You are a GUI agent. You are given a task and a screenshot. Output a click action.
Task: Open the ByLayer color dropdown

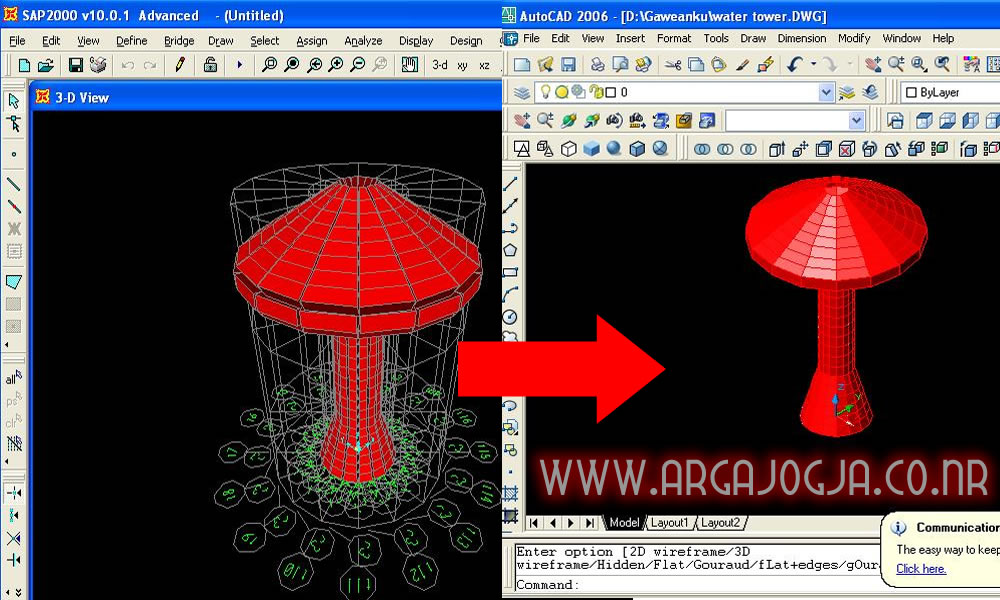[x=950, y=92]
